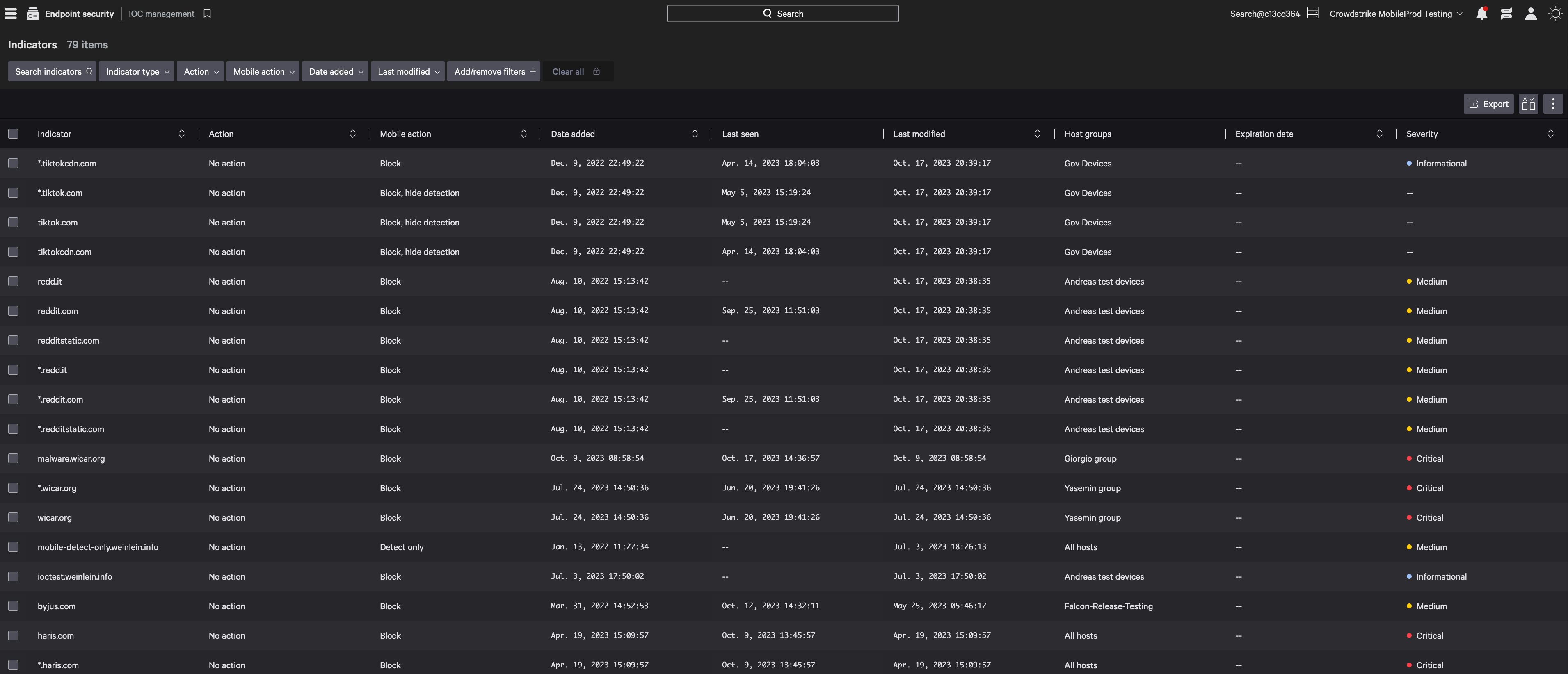The image size is (1568, 674).
Task: Open the hamburger navigation menu
Action: click(11, 14)
